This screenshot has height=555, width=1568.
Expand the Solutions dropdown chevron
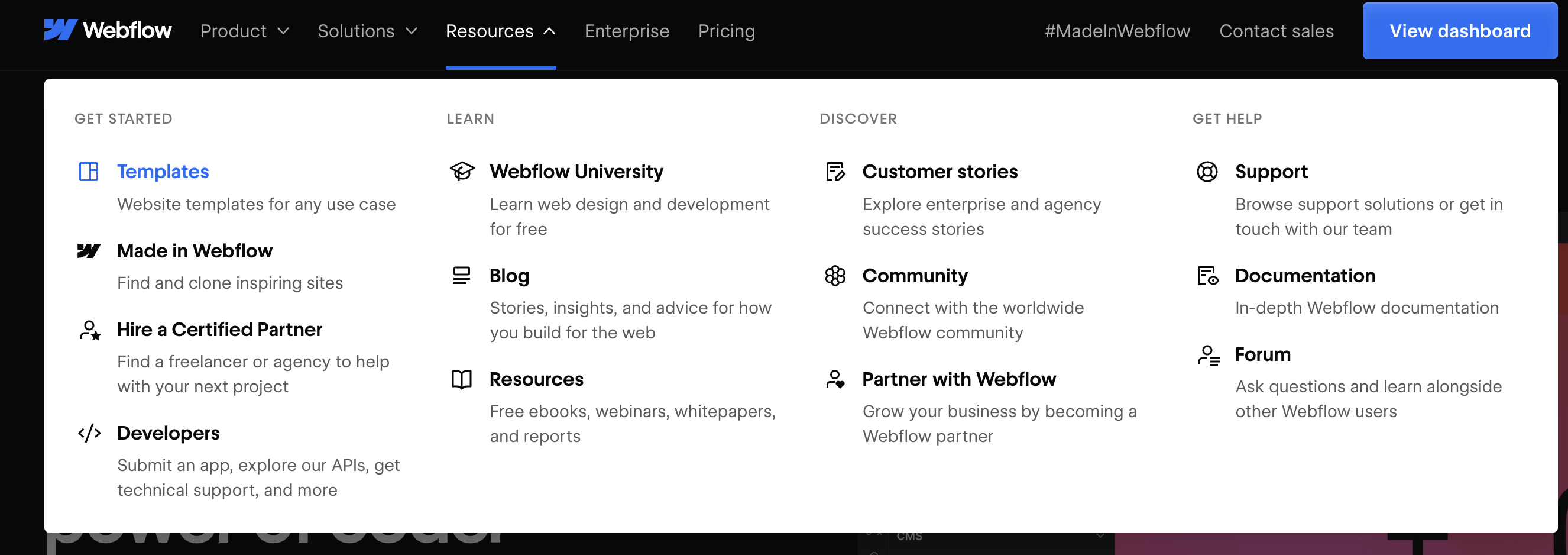(412, 31)
